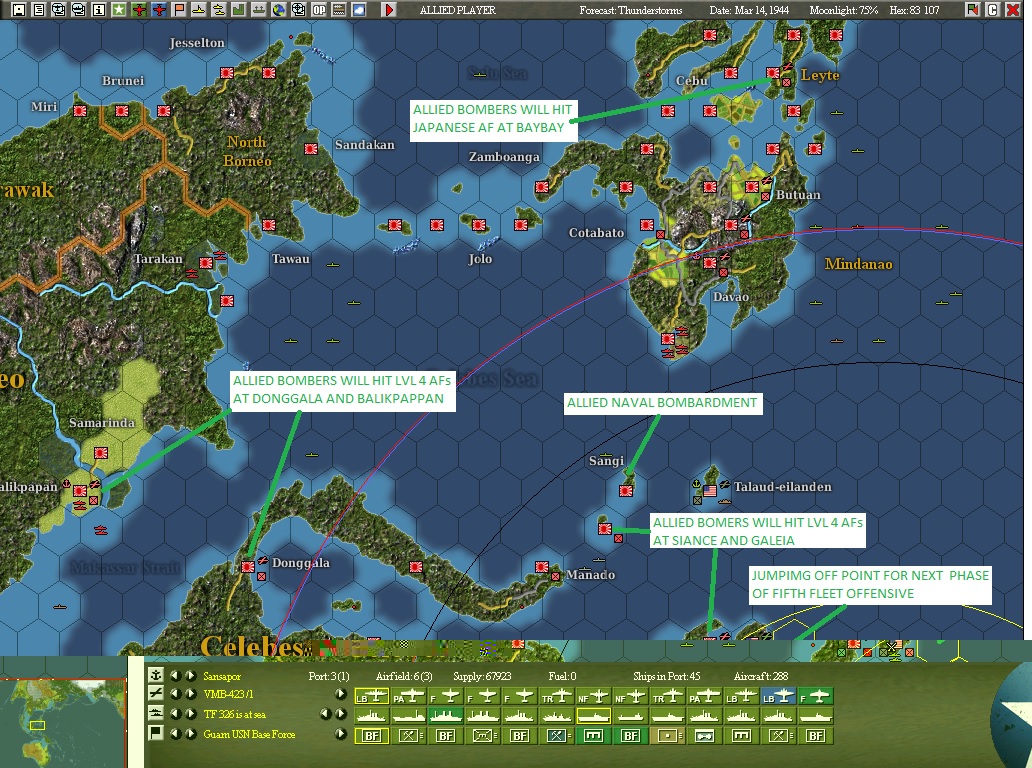The width and height of the screenshot is (1032, 768).
Task: Click 'TF 326 is at sea' text
Action: [x=235, y=714]
